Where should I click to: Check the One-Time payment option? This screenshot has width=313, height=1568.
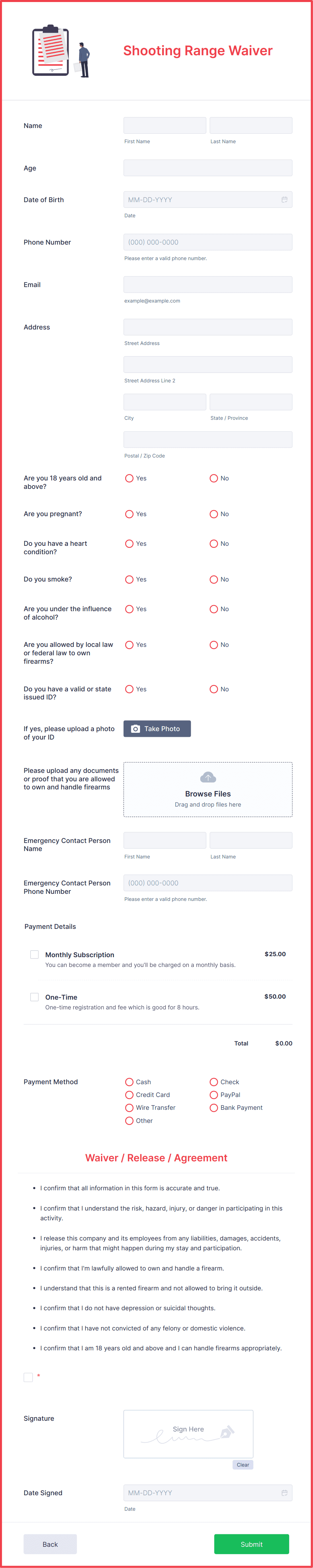click(x=34, y=997)
